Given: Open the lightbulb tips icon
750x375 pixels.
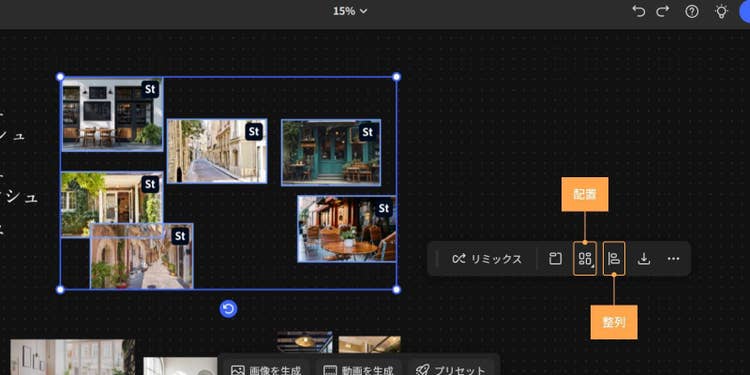Looking at the screenshot, I should [721, 11].
